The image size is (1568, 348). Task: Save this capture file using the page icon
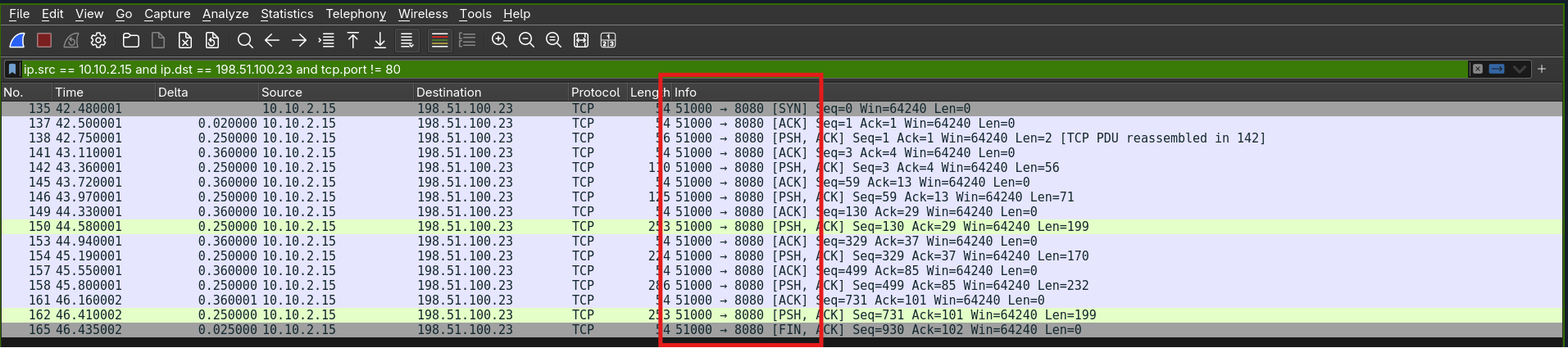coord(158,40)
